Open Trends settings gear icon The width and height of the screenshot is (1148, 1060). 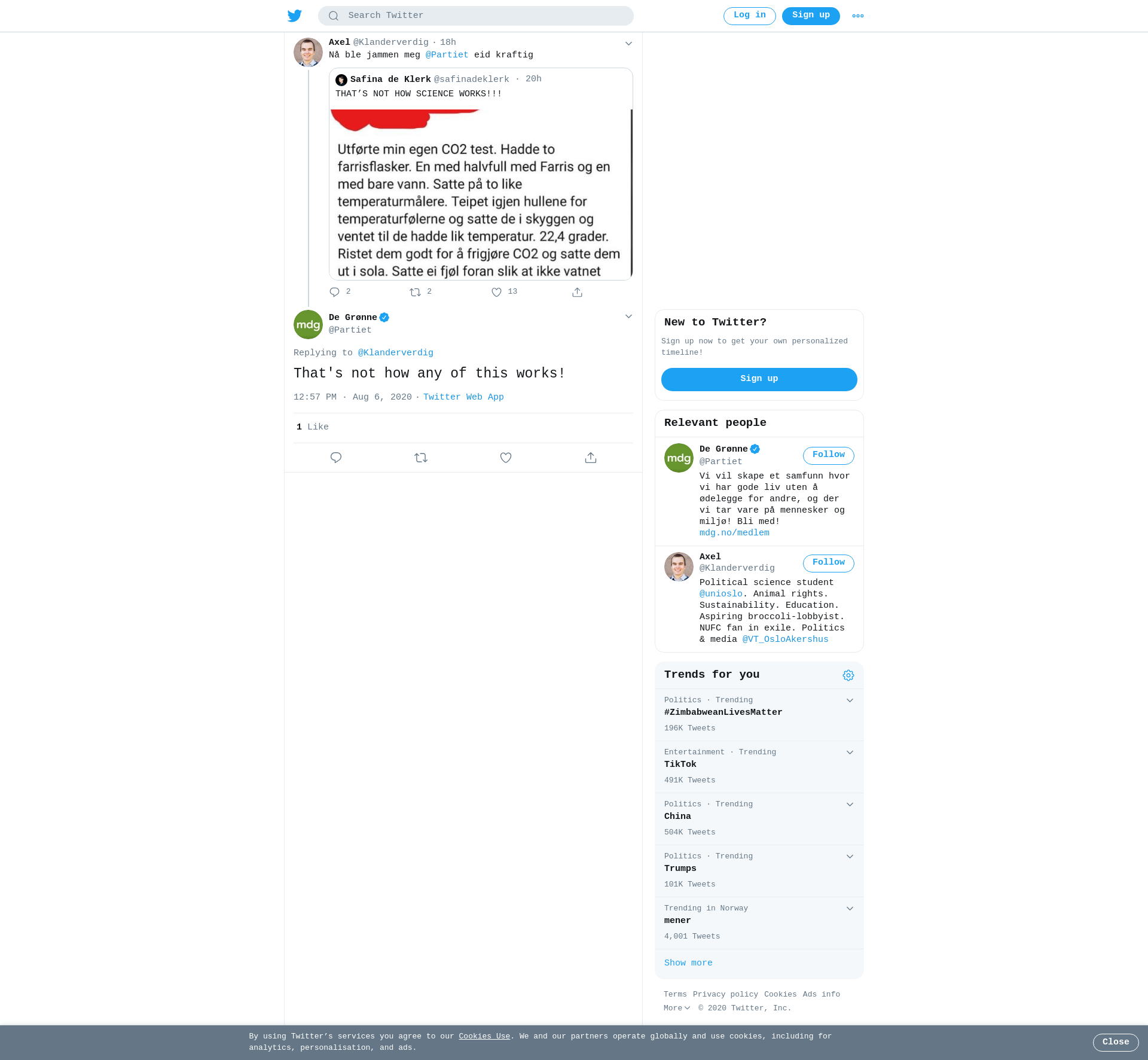point(848,675)
